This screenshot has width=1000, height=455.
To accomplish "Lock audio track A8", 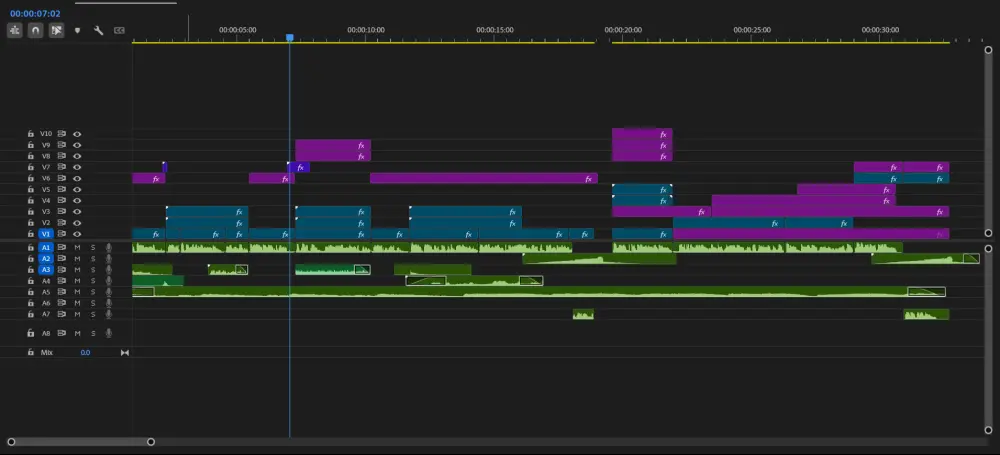I will (x=31, y=333).
